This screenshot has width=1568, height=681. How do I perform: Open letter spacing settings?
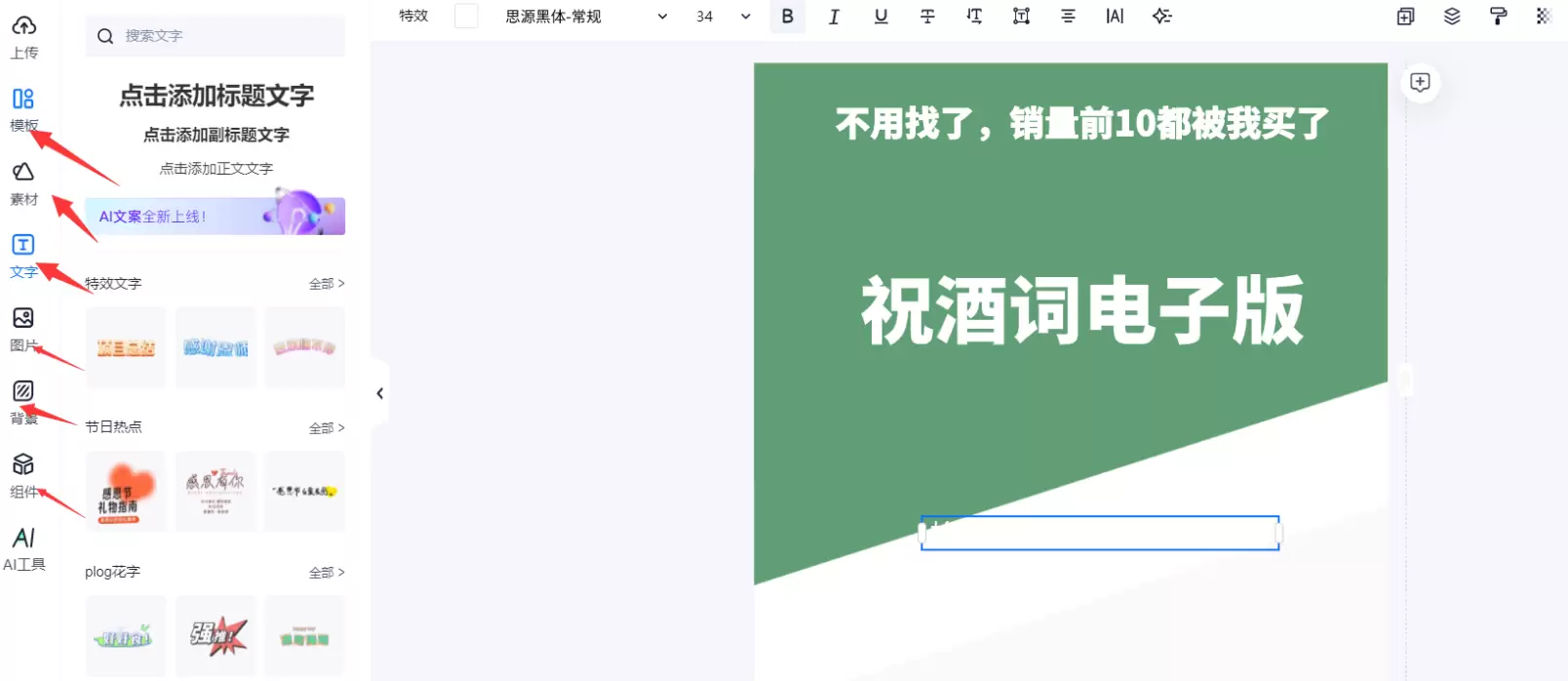coord(1115,17)
